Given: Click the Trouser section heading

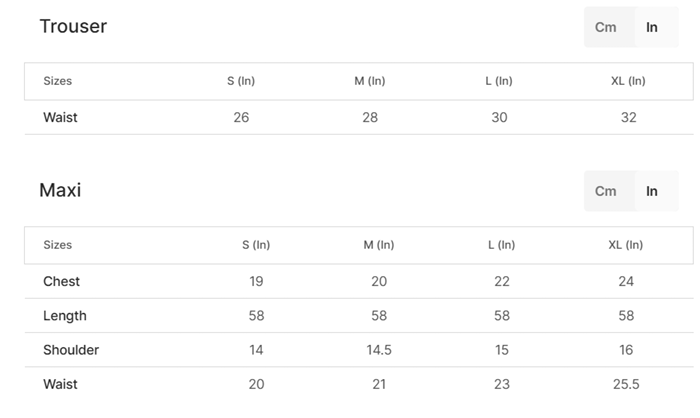Looking at the screenshot, I should click(73, 27).
